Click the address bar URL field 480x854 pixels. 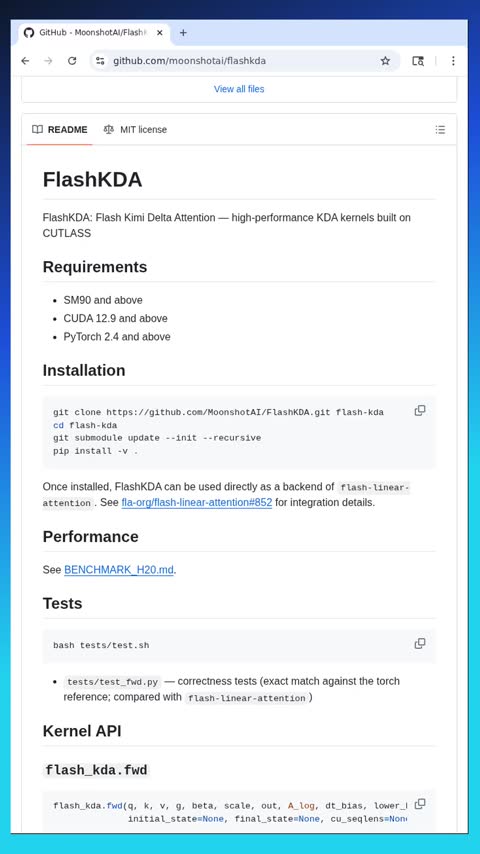(240, 61)
